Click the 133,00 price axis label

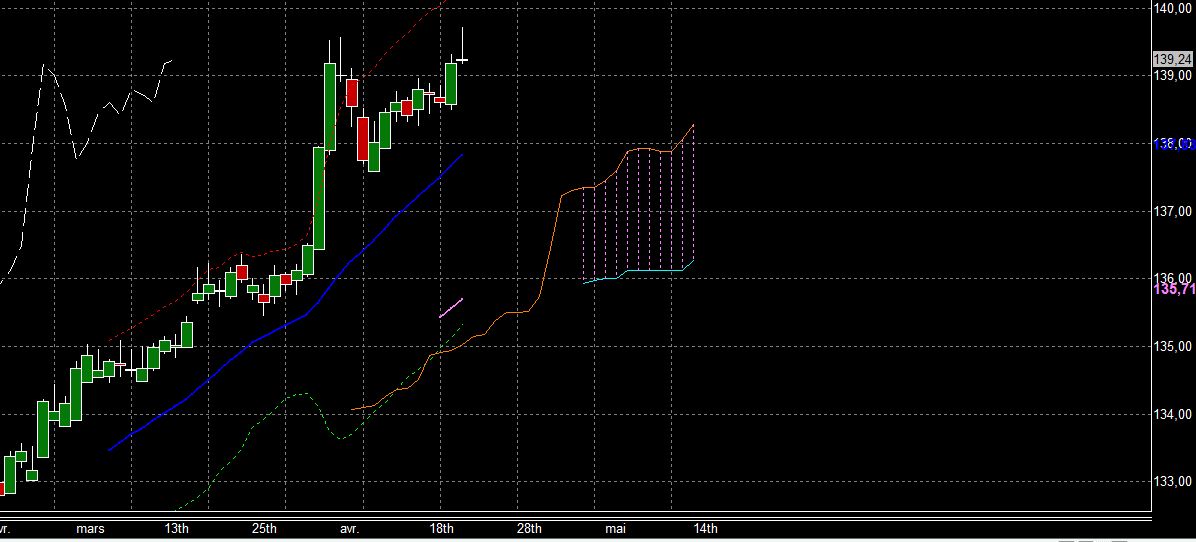(x=1174, y=482)
